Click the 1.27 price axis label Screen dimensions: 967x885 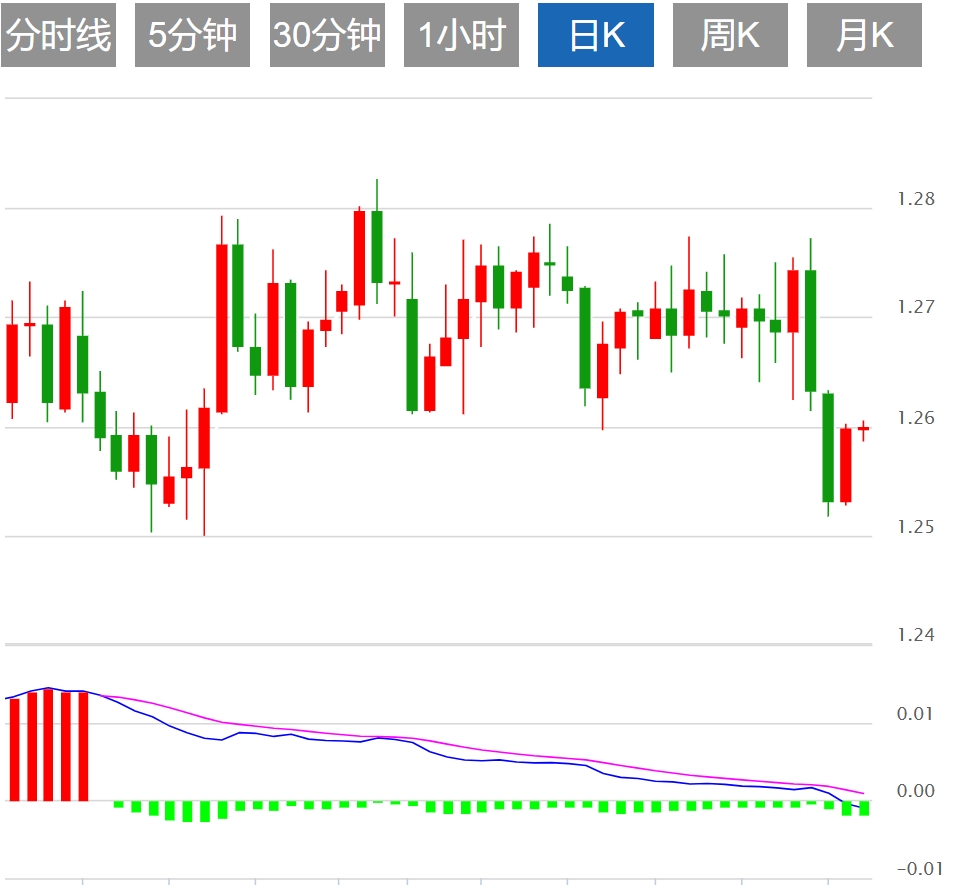[x=916, y=308]
